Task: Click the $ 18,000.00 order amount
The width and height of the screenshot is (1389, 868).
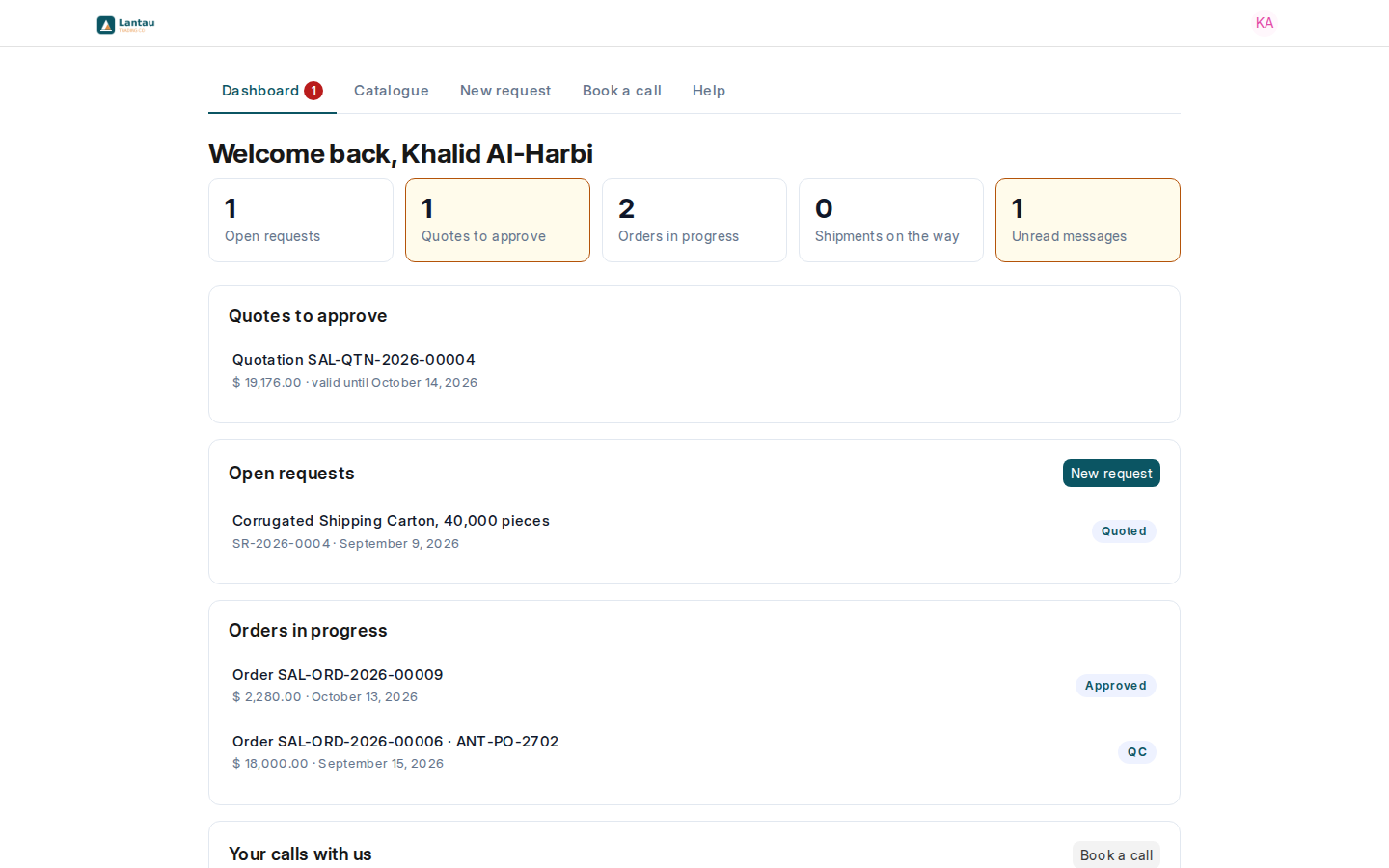Action: click(270, 764)
